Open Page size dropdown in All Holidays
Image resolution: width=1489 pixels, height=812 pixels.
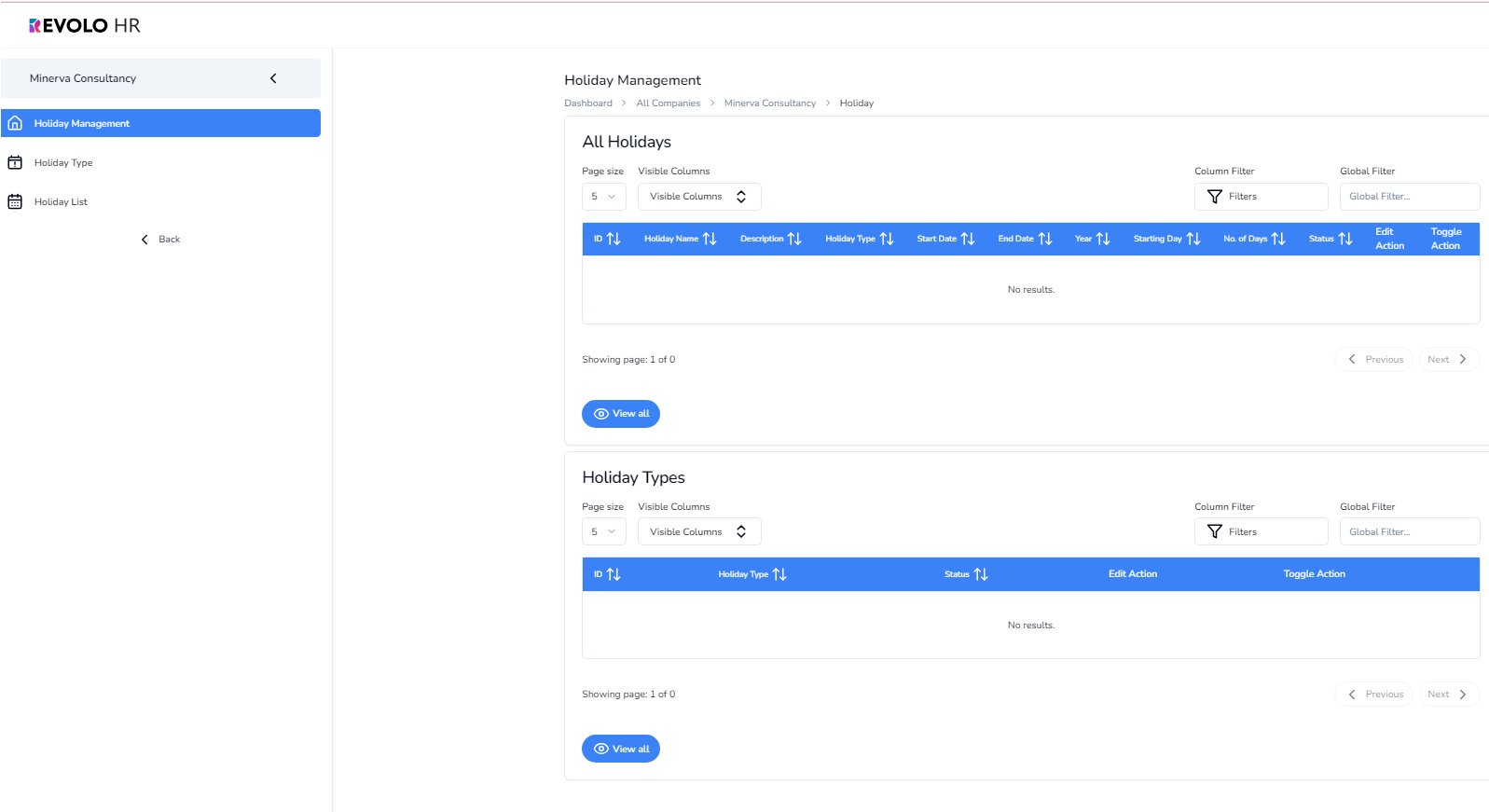(604, 197)
